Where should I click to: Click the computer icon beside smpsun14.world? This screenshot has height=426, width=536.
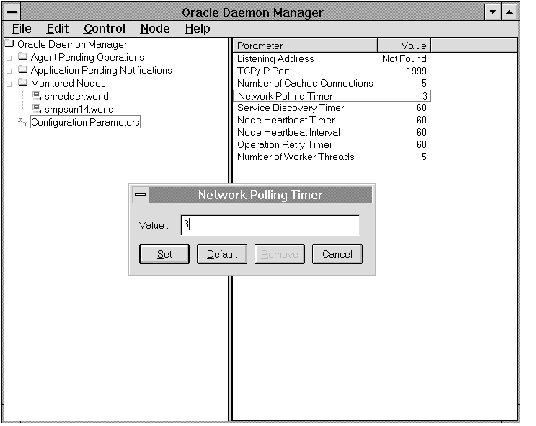(x=36, y=109)
